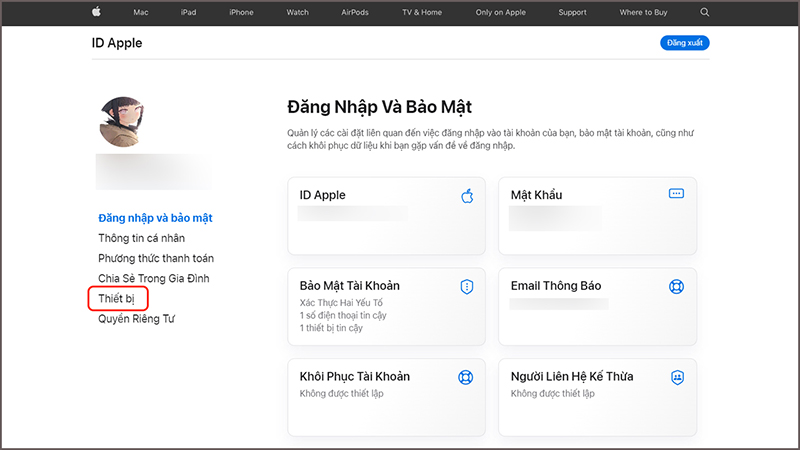Open the Bảo Mật Tài Khoản card
800x450 pixels.
click(x=386, y=307)
